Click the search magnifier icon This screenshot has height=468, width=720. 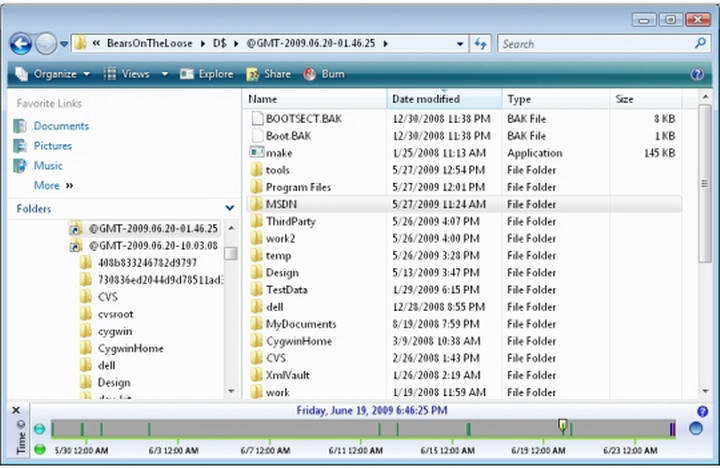[x=700, y=43]
